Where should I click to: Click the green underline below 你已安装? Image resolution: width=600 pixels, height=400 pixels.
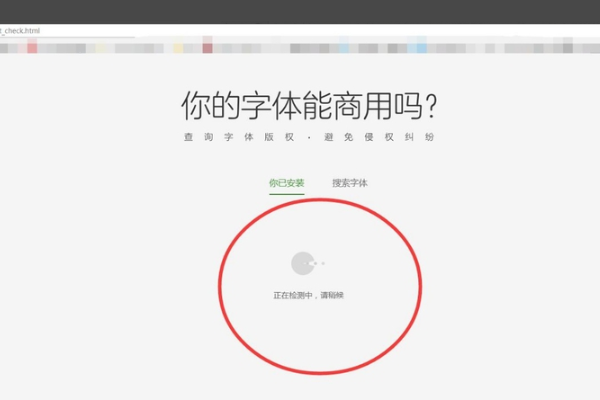point(287,194)
